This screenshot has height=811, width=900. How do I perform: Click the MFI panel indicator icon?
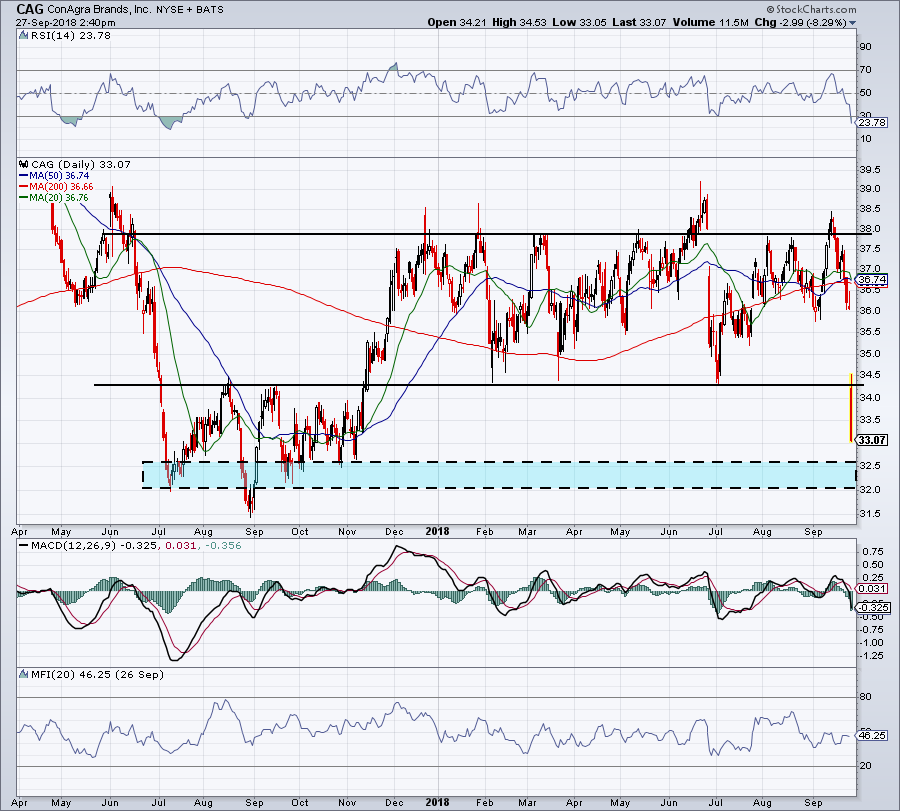tap(23, 674)
